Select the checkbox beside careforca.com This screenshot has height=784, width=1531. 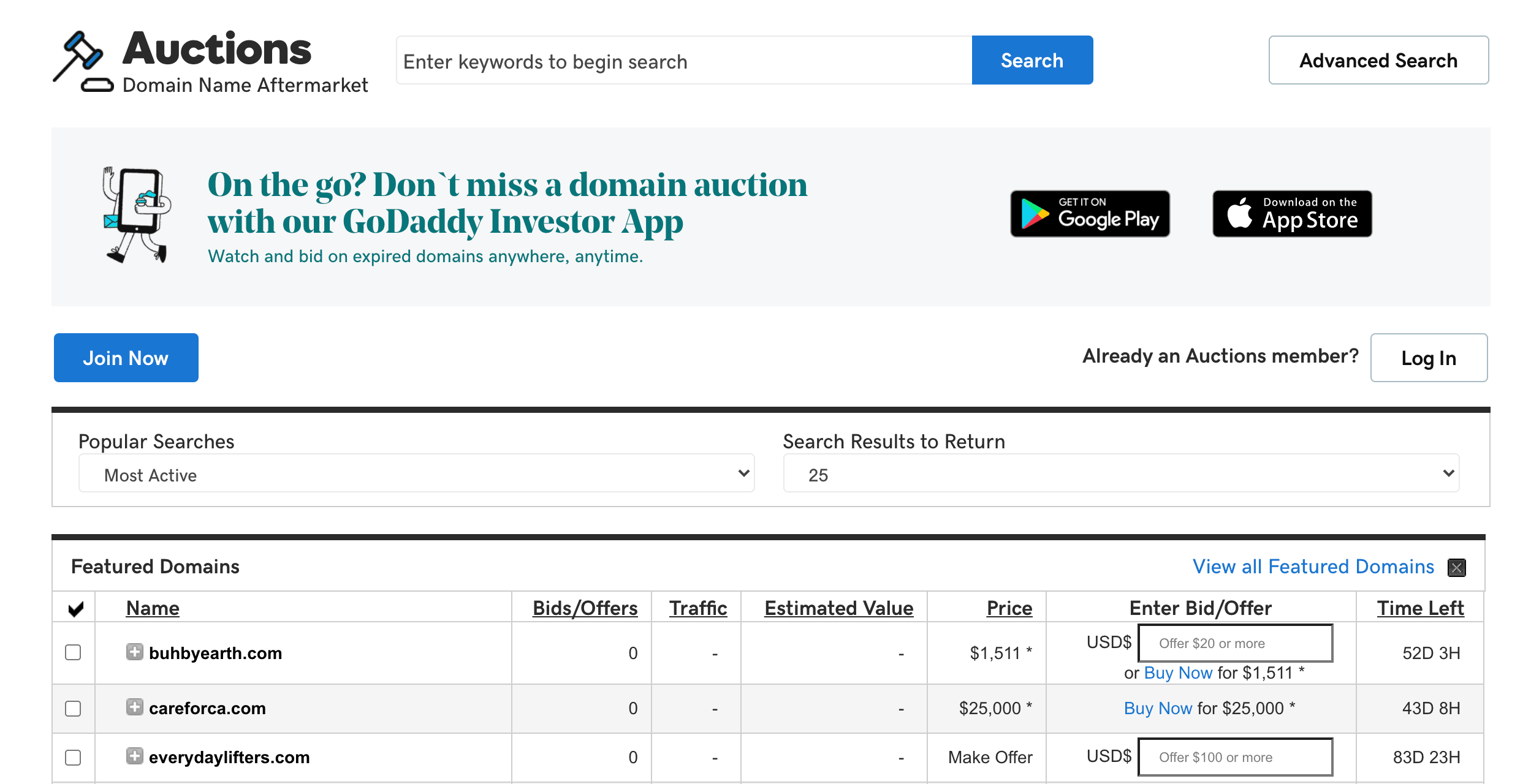73,709
